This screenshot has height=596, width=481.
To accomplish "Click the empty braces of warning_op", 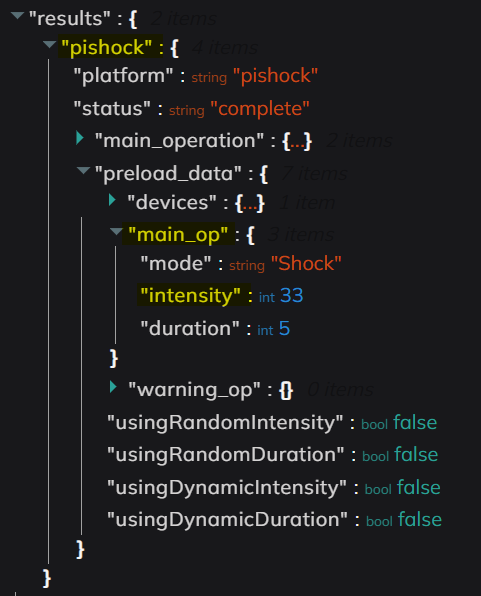I will [286, 390].
